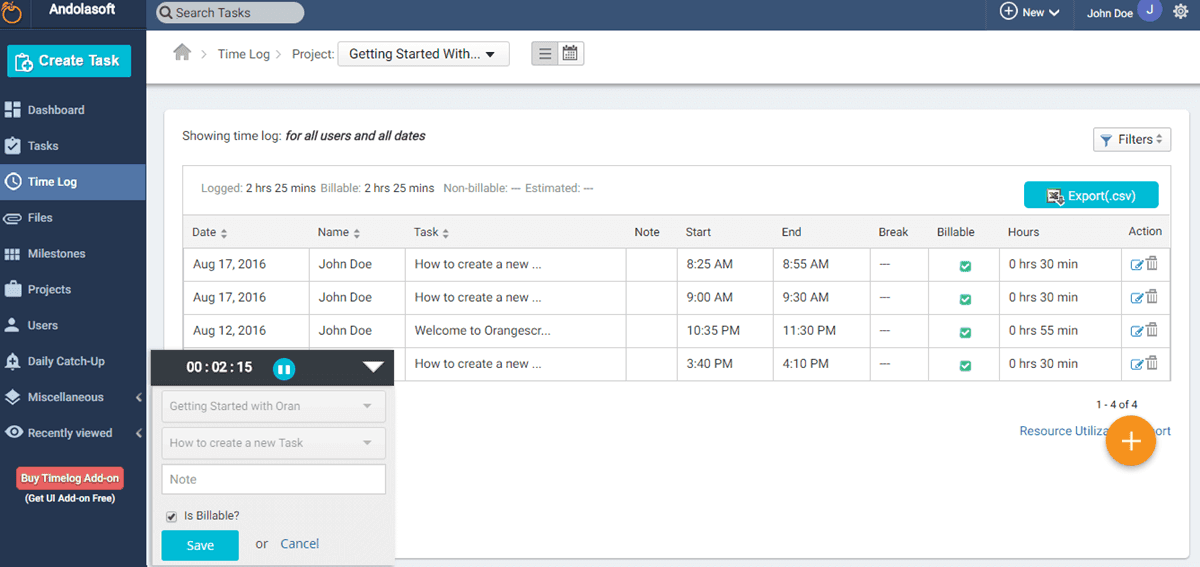Toggle billable checkbox for 8:25 AM entry
Viewport: 1200px width, 567px height.
pos(965,266)
